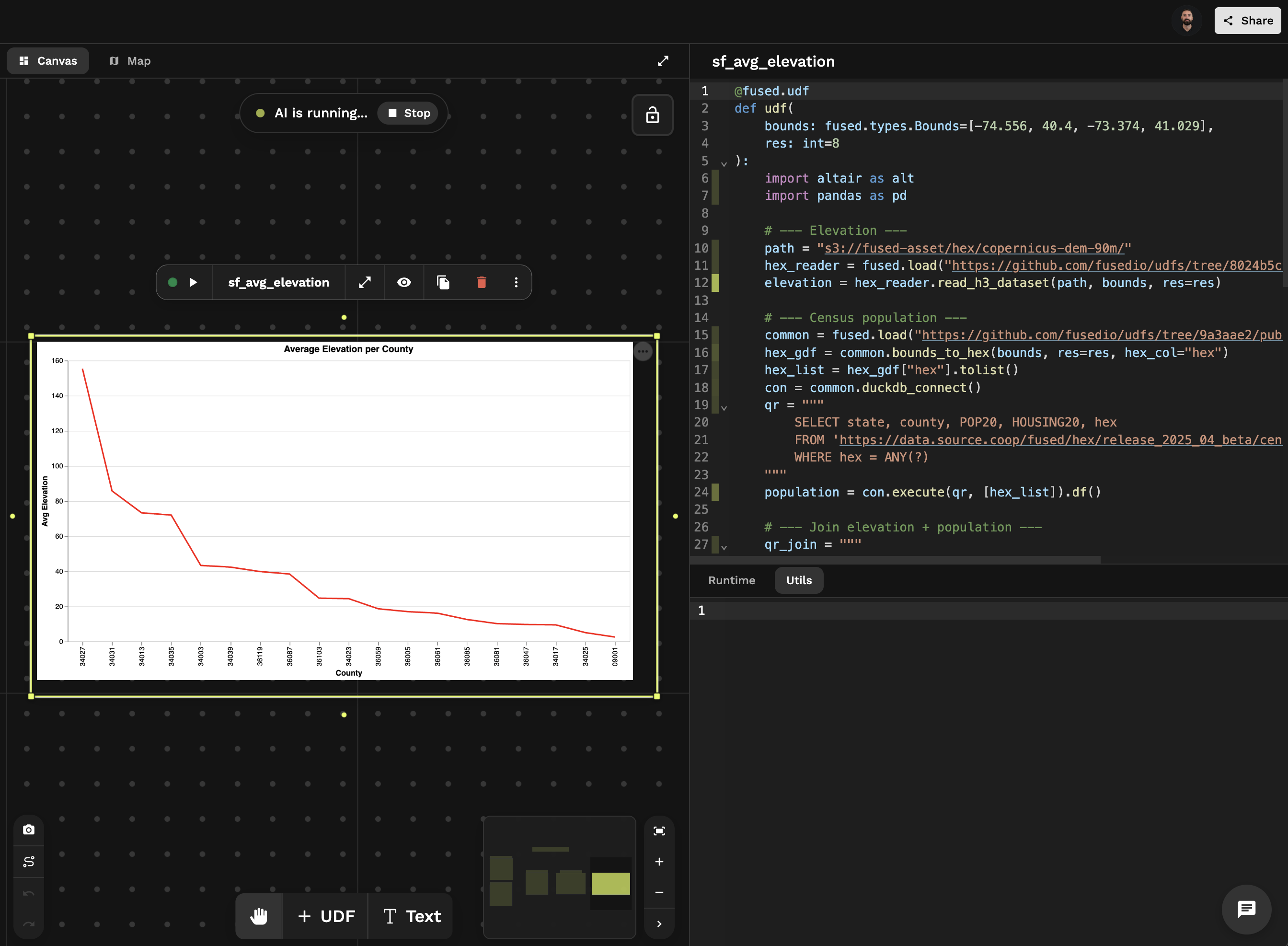Viewport: 1288px width, 946px height.
Task: Toggle visibility eye for sf_avg_elevation
Action: tap(404, 282)
